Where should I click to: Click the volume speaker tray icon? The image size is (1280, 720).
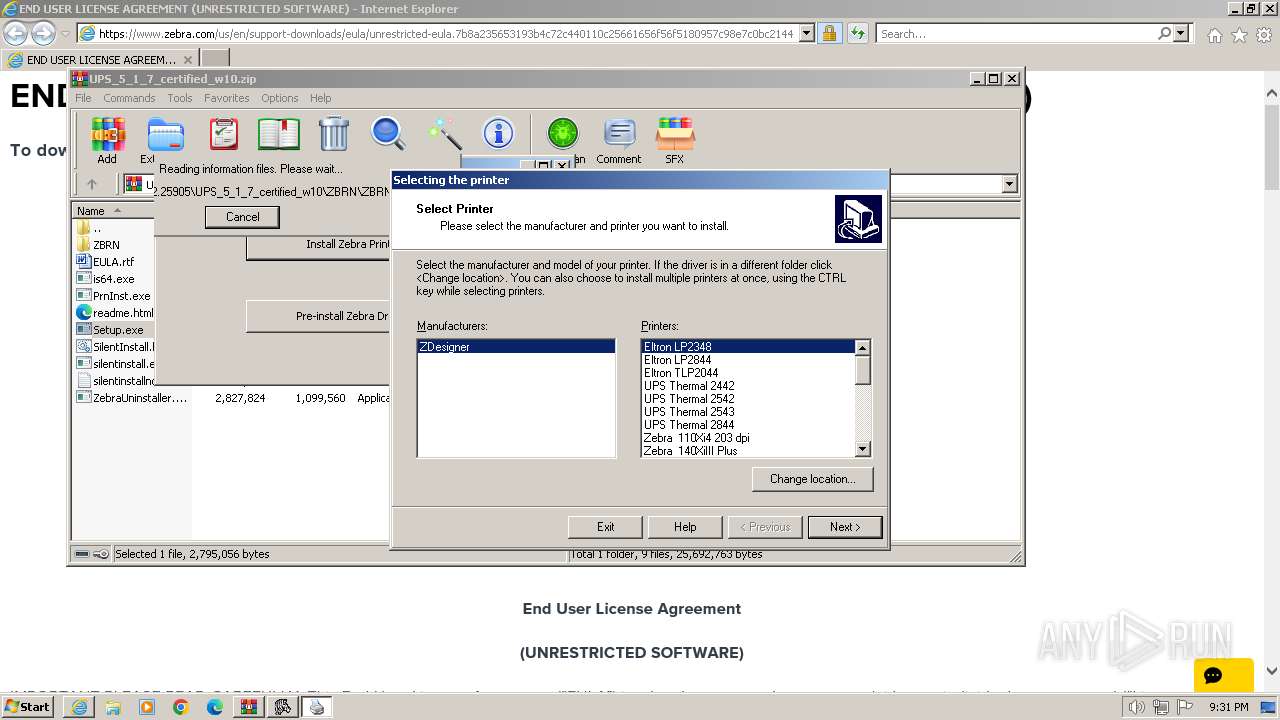tap(1136, 707)
